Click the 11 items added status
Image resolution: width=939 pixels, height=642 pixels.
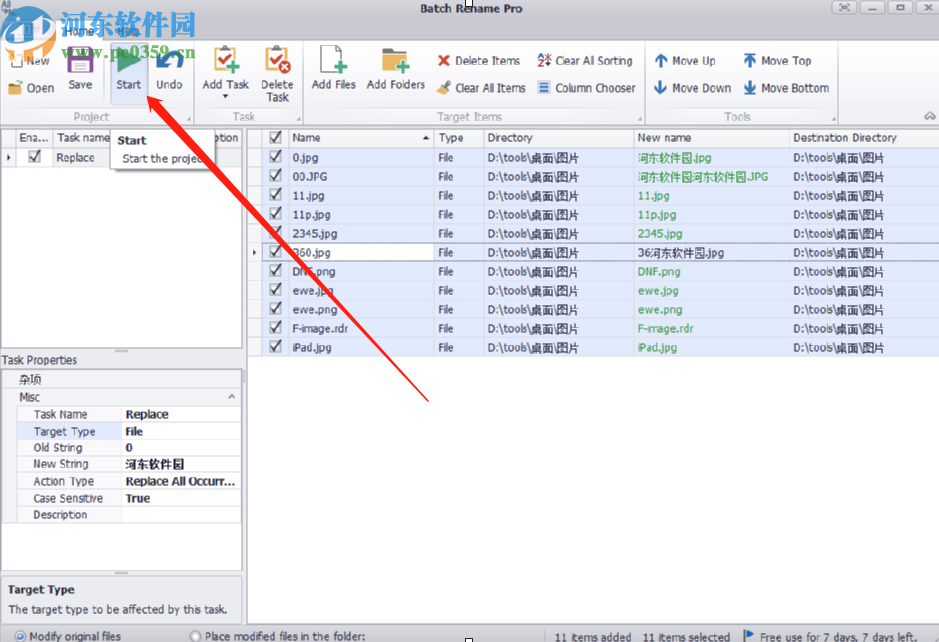click(x=593, y=637)
